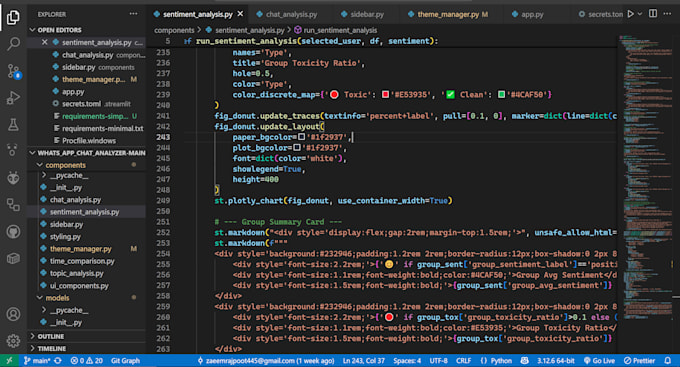The height and width of the screenshot is (367, 680).
Task: Switch to sidebar.py tab
Action: (367, 14)
